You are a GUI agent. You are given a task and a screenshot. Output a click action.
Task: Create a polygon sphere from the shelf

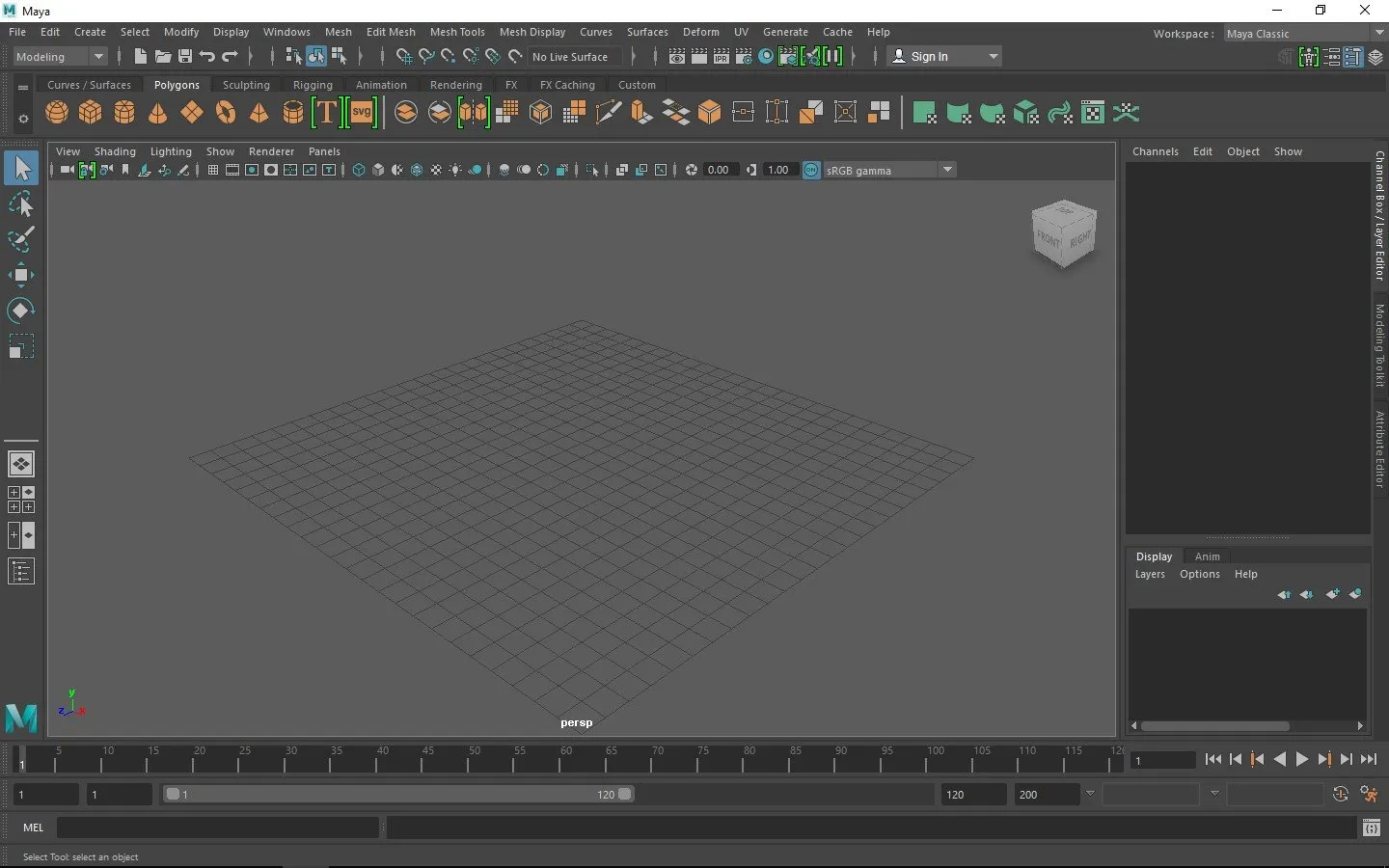click(x=57, y=113)
